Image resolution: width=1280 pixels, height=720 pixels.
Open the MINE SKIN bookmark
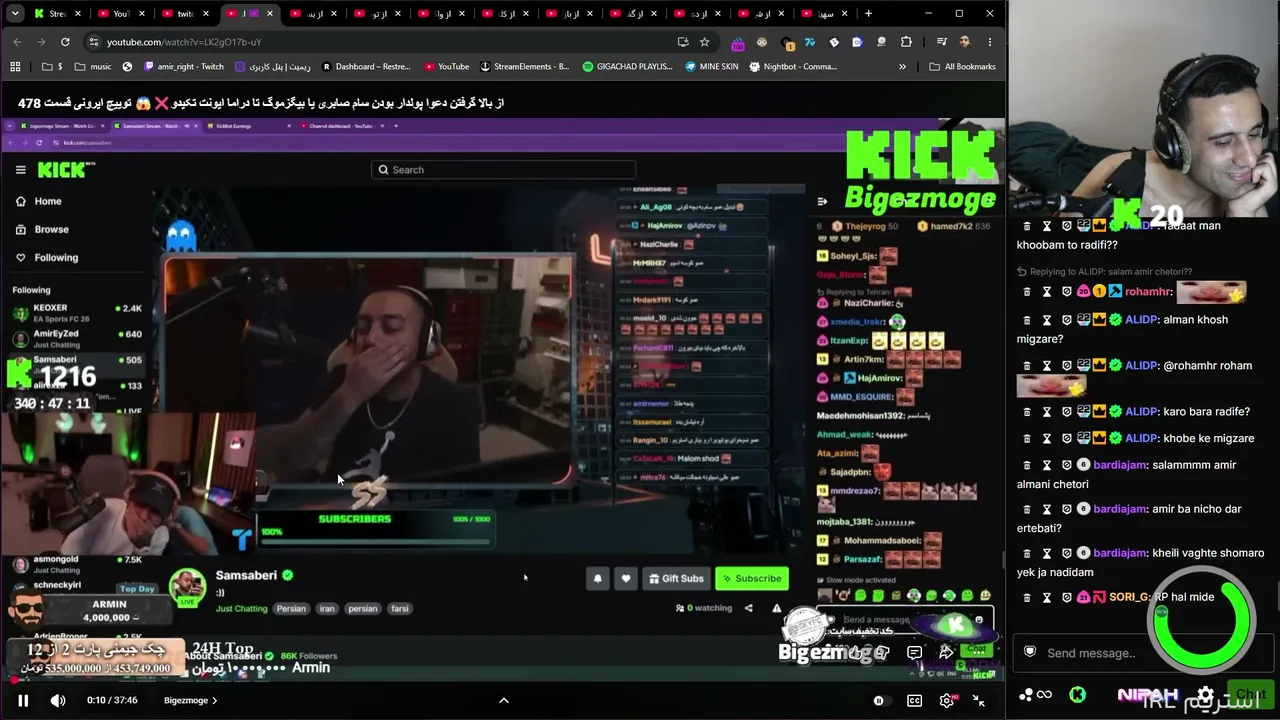tap(711, 66)
